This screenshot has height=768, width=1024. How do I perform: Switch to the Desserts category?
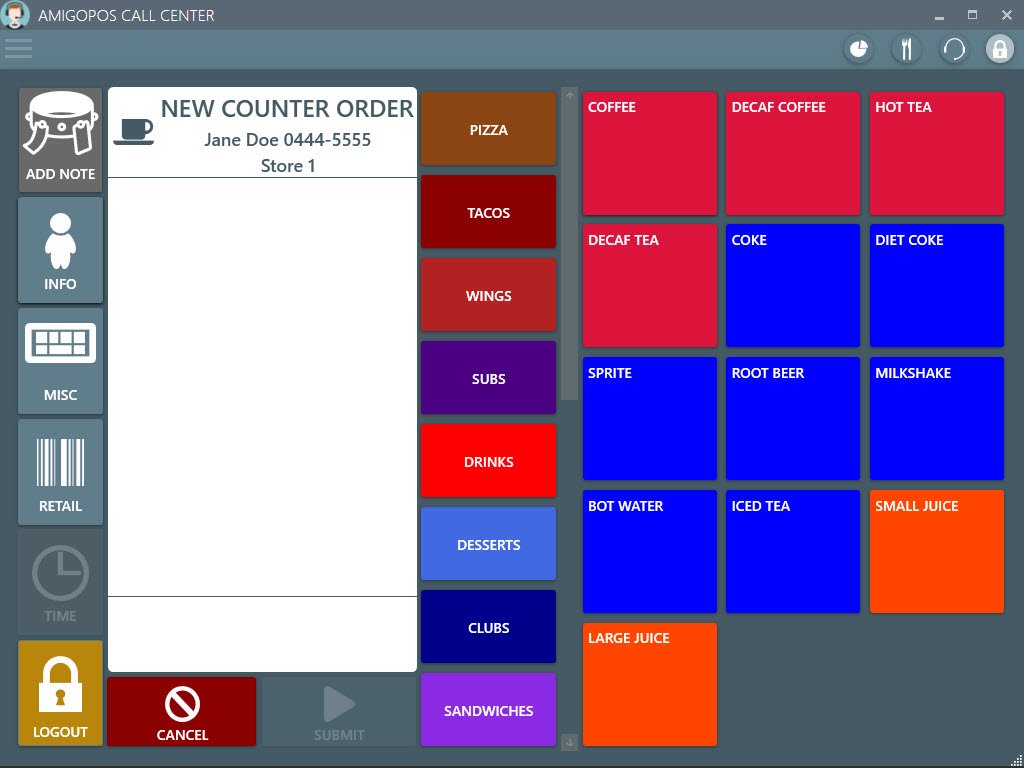click(x=488, y=544)
